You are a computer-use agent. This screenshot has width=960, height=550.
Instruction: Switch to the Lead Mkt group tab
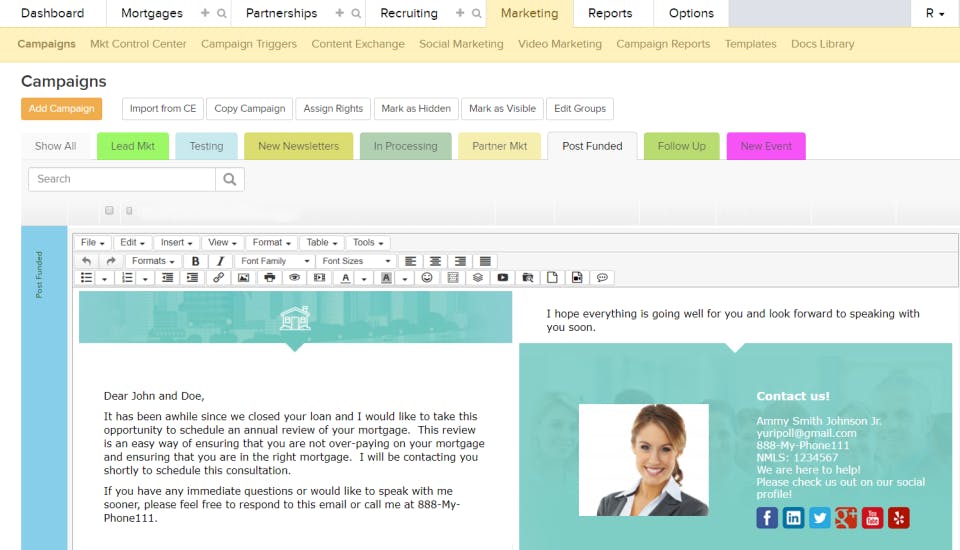point(133,146)
